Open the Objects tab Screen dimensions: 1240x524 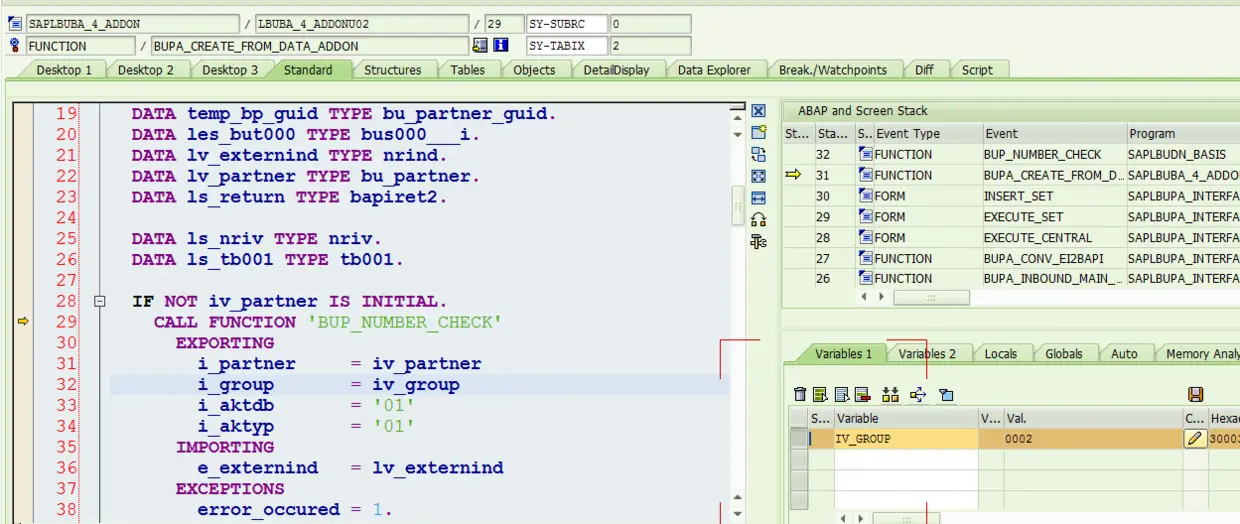[x=534, y=70]
